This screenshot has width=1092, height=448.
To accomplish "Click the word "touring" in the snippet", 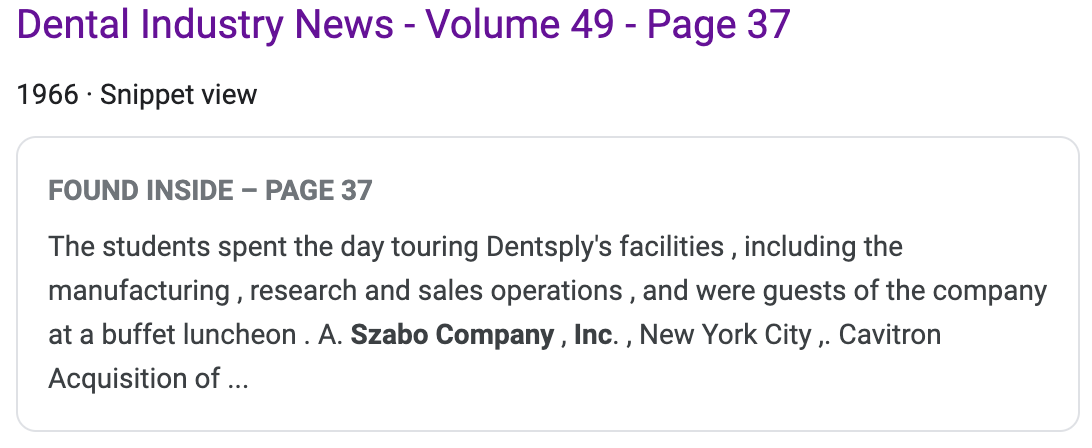I will [438, 246].
